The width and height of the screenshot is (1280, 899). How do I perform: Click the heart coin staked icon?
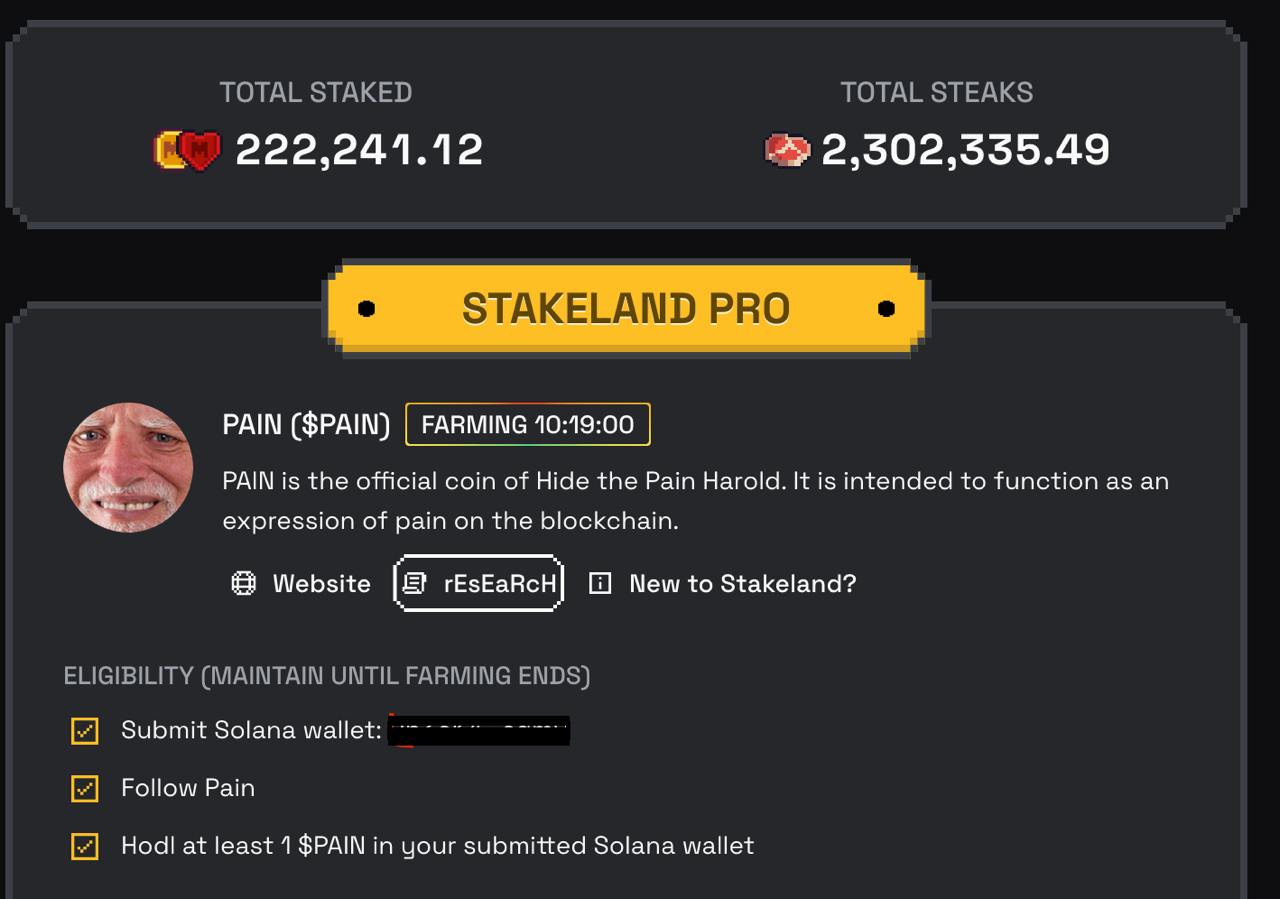pyautogui.click(x=187, y=150)
